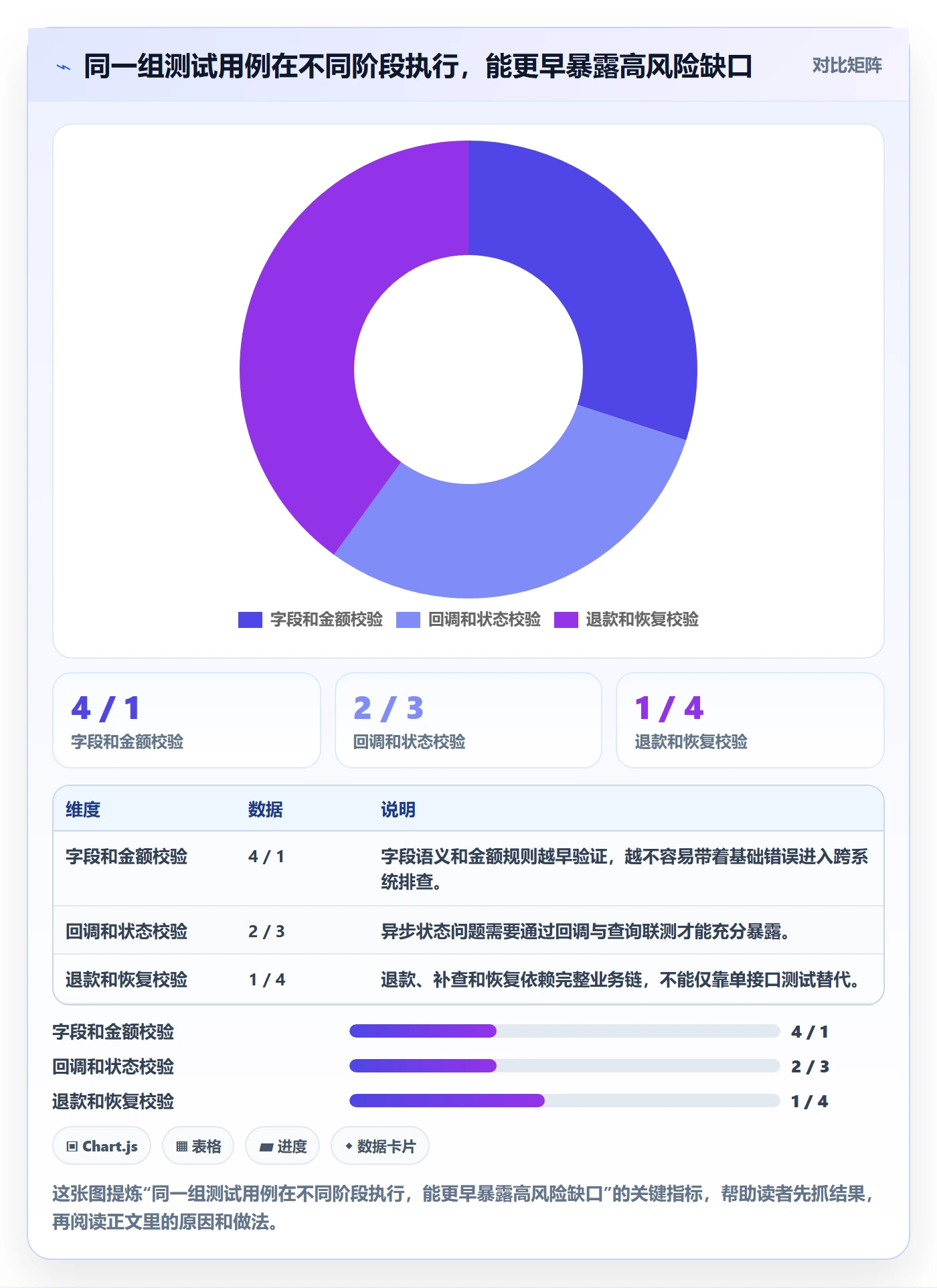Click the 进度 tag chip
The width and height of the screenshot is (937, 1288).
282,1146
